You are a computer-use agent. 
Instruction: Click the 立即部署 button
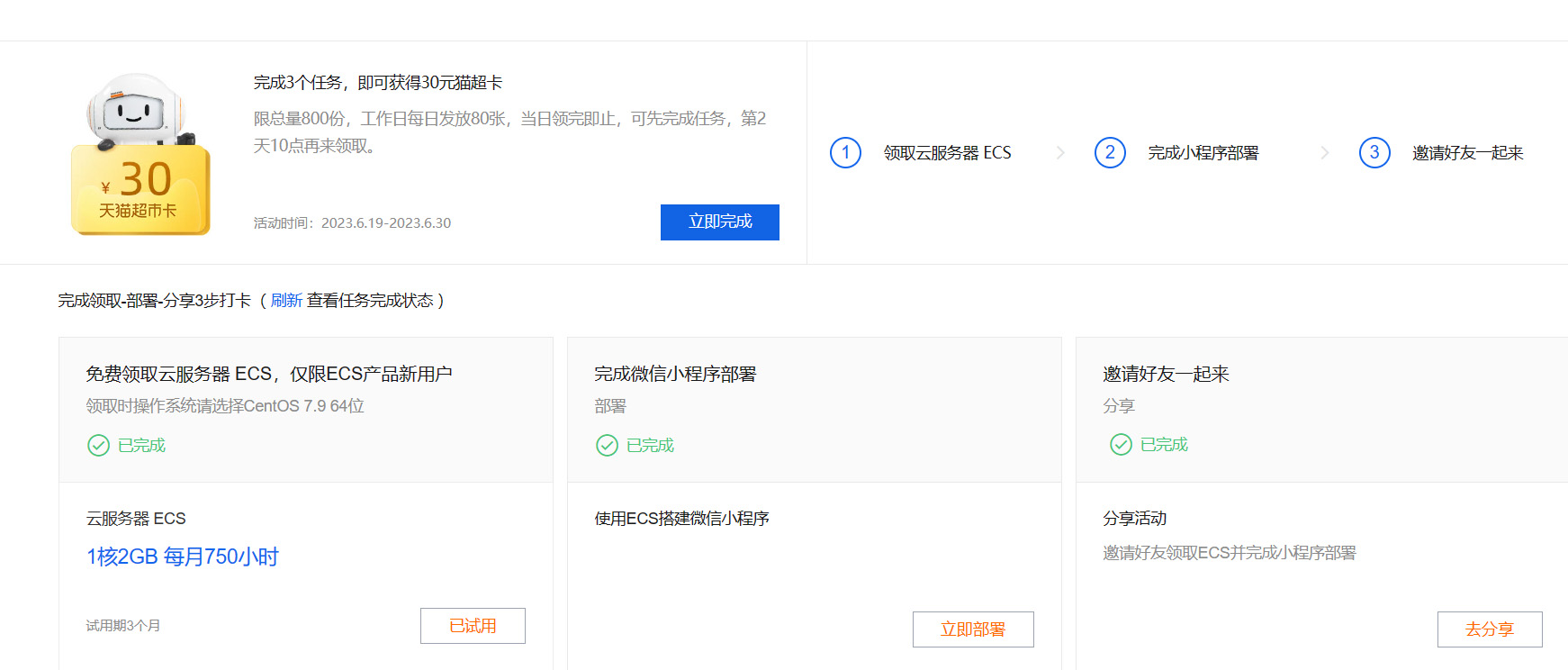point(973,629)
